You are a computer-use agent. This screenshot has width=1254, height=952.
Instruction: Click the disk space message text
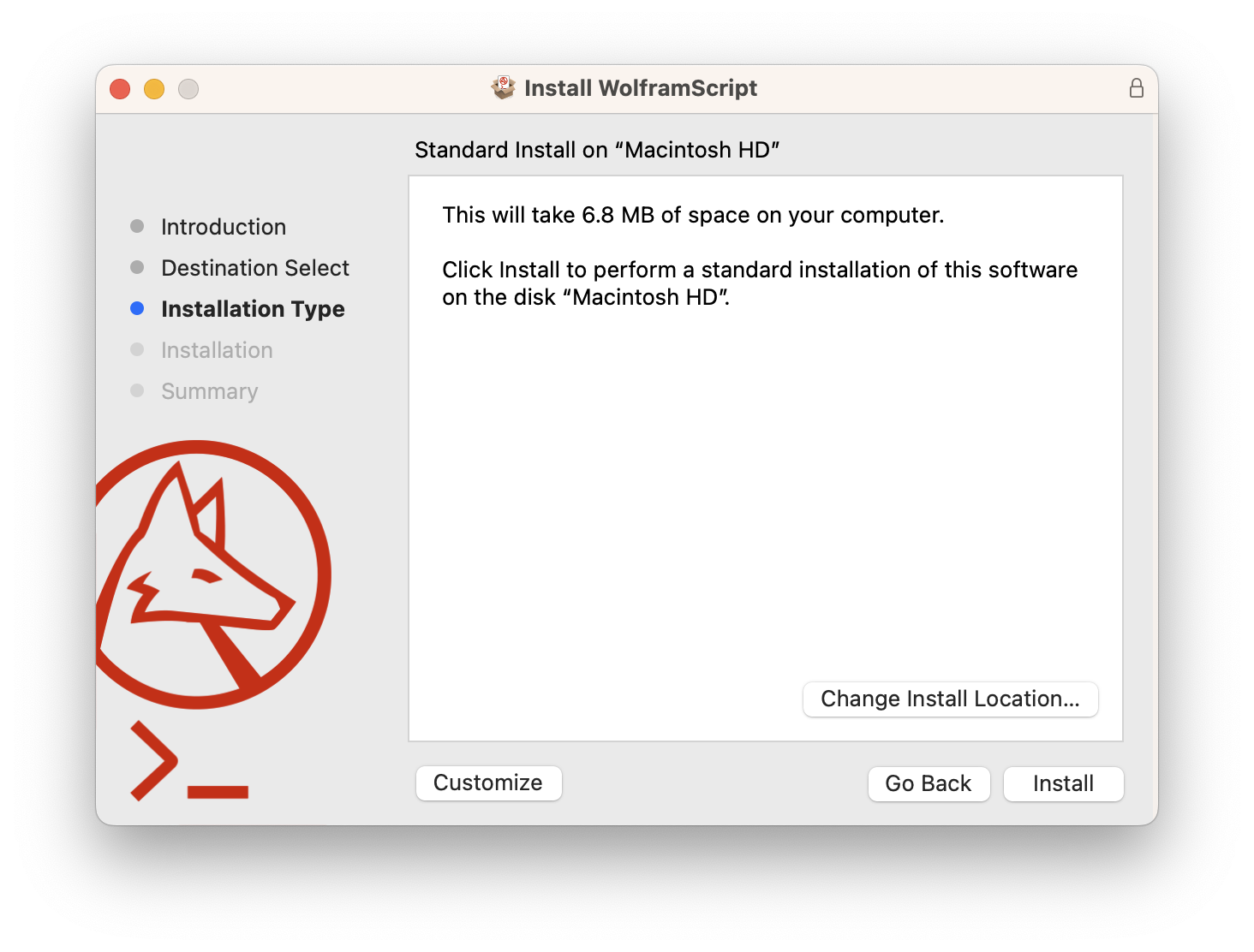692,215
